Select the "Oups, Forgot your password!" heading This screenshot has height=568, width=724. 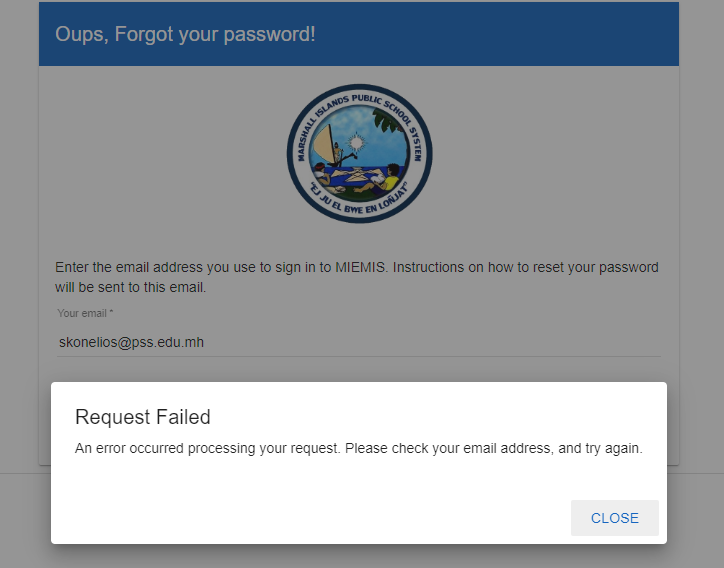[185, 34]
